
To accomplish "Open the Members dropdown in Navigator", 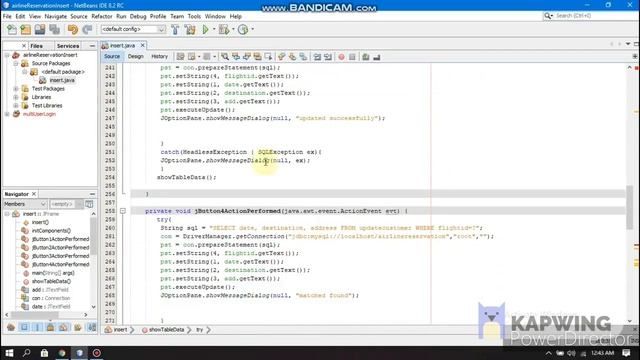I will (25, 204).
